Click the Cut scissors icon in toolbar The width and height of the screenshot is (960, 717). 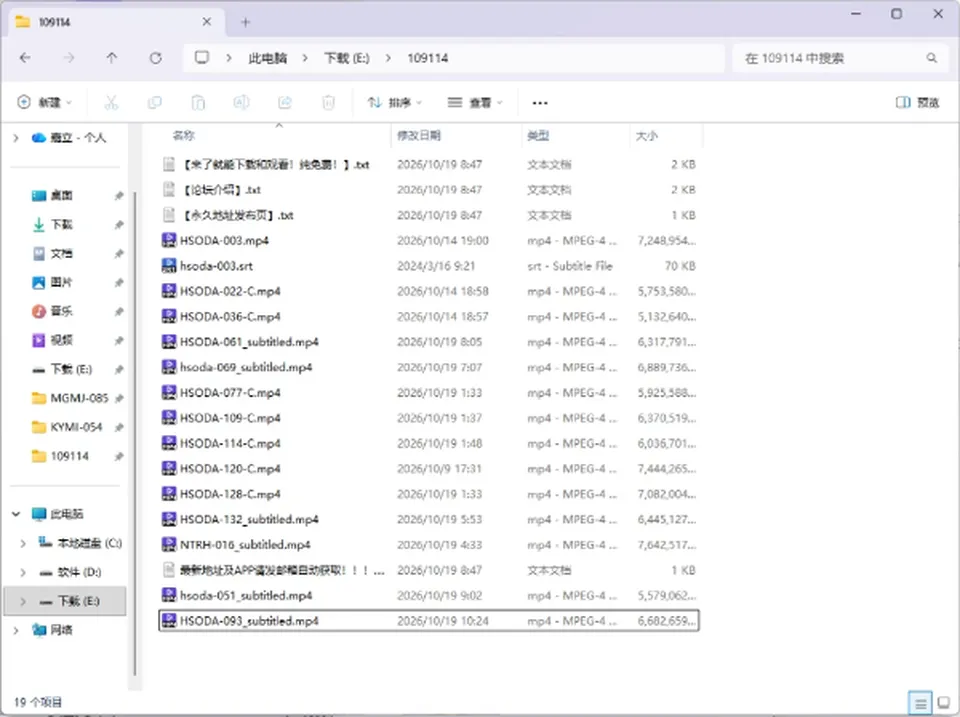point(111,102)
